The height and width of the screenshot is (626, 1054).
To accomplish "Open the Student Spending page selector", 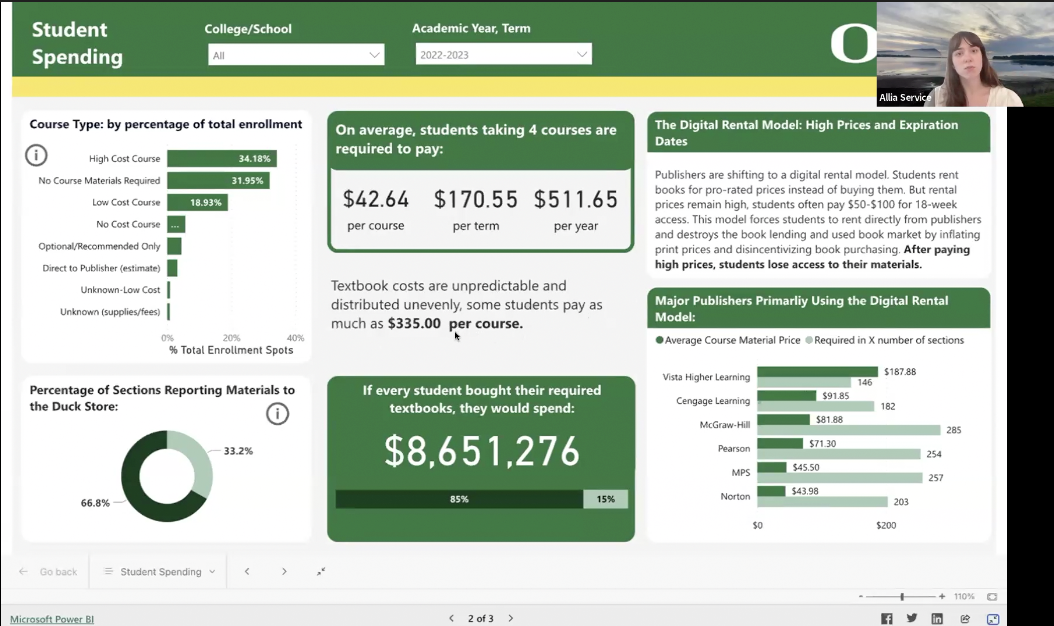I will coord(160,572).
